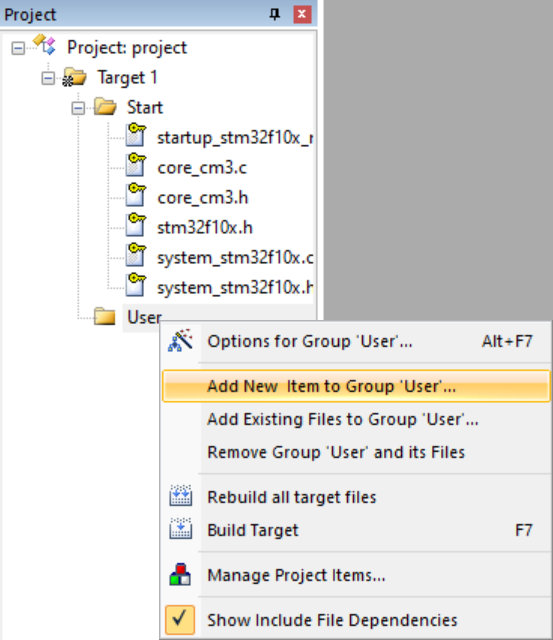
Task: Click the Manage Project Items colored blocks icon
Action: [x=180, y=574]
